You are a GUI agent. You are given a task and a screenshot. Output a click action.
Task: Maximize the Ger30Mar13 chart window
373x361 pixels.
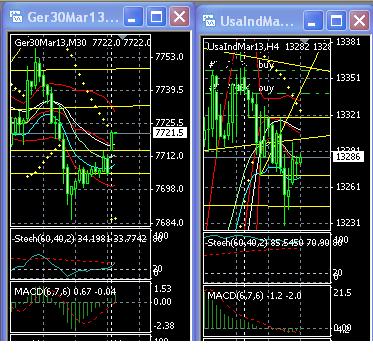(156, 17)
